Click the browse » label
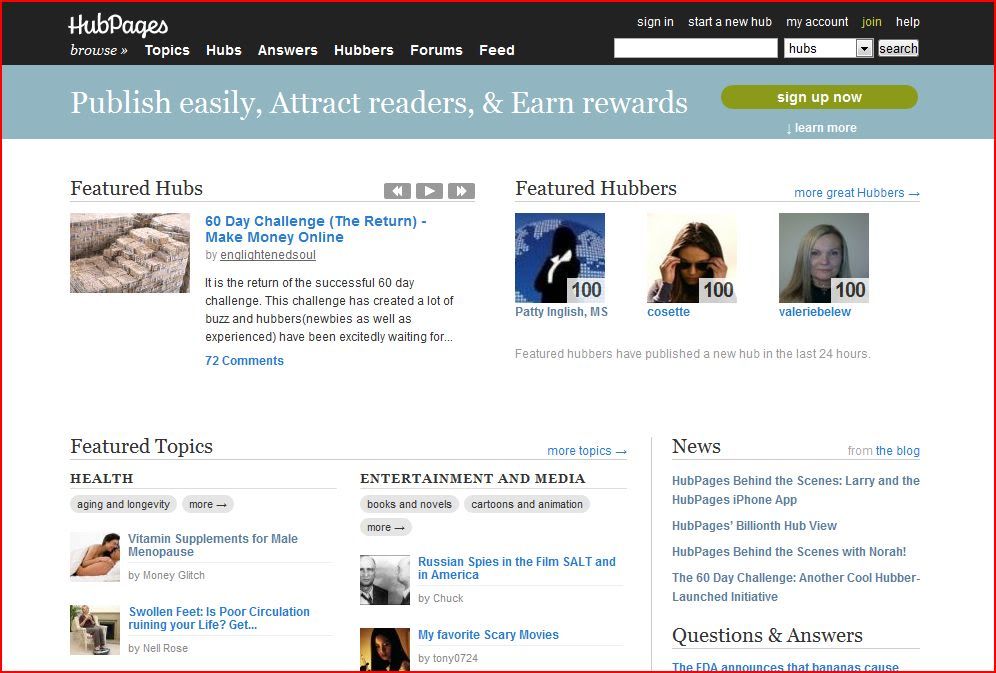This screenshot has height=673, width=996. coord(98,50)
